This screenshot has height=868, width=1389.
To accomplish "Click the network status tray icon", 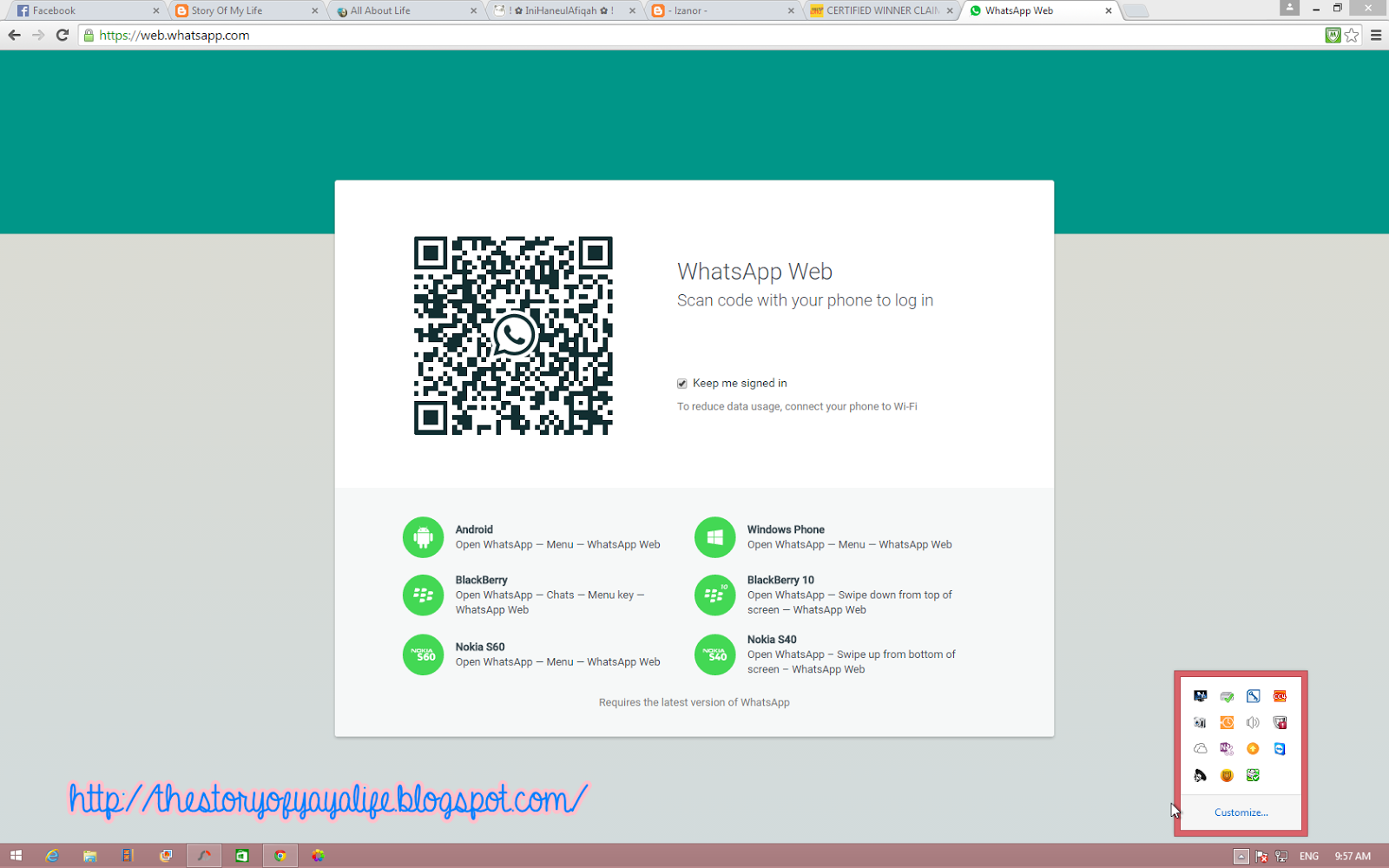I will click(1281, 857).
